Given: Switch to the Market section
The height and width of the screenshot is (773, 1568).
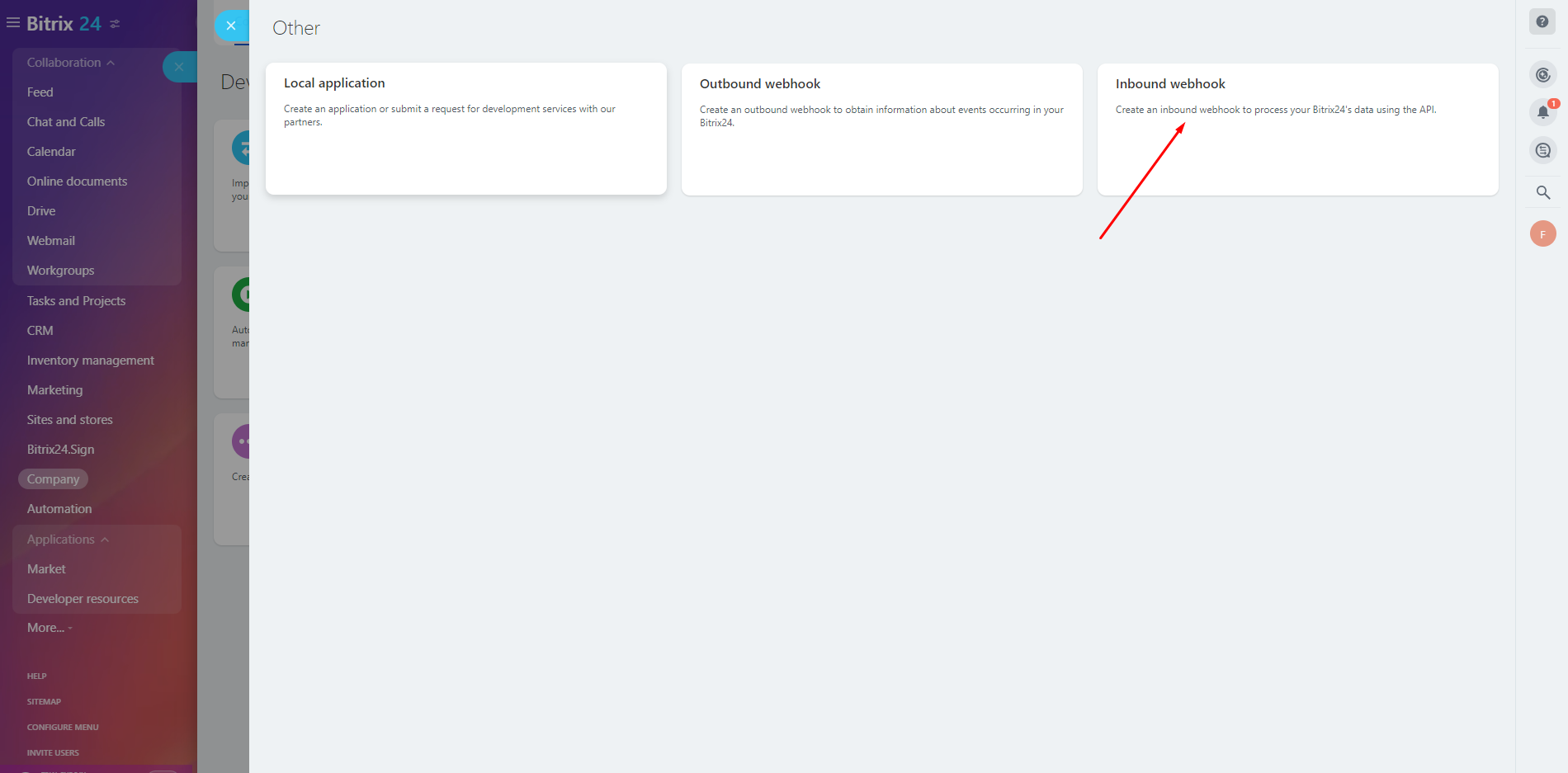Looking at the screenshot, I should (46, 568).
